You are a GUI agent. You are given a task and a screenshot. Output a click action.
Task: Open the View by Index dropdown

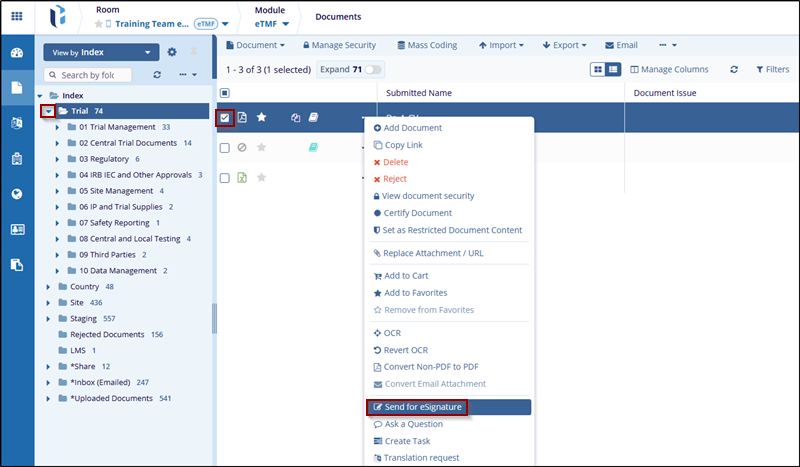[x=101, y=52]
